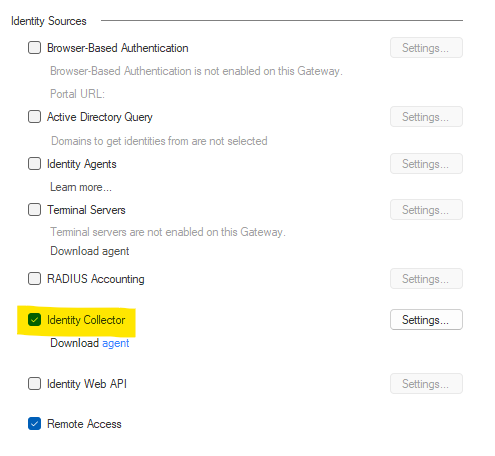This screenshot has width=495, height=456.
Task: Enable RADIUS Accounting checkbox
Action: pyautogui.click(x=34, y=278)
